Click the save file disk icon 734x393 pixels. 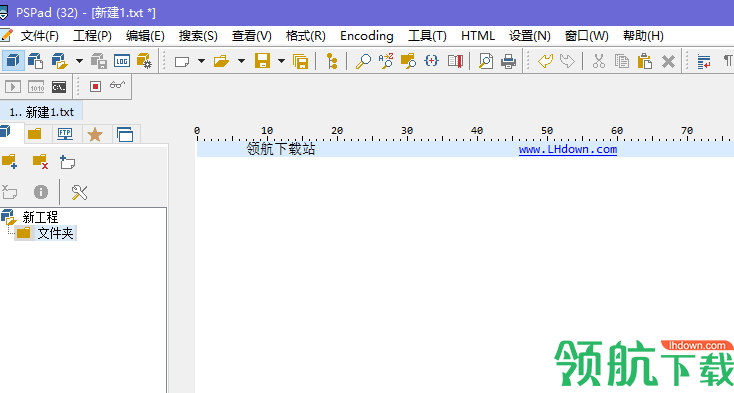click(262, 61)
